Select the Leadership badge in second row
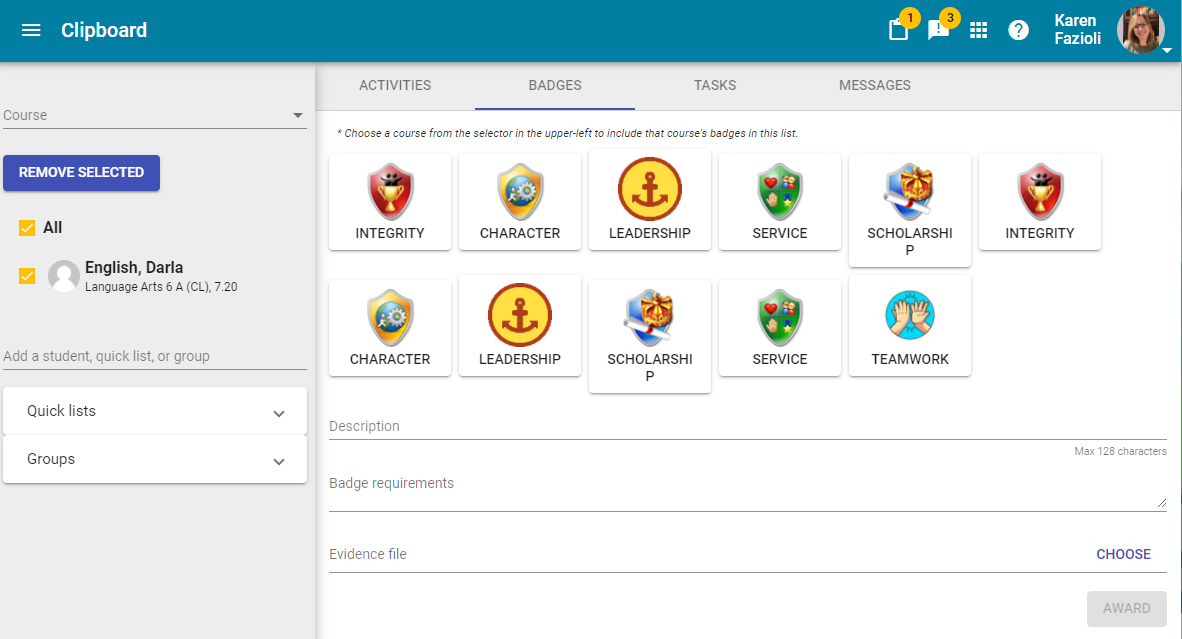Image resolution: width=1182 pixels, height=639 pixels. [x=520, y=326]
